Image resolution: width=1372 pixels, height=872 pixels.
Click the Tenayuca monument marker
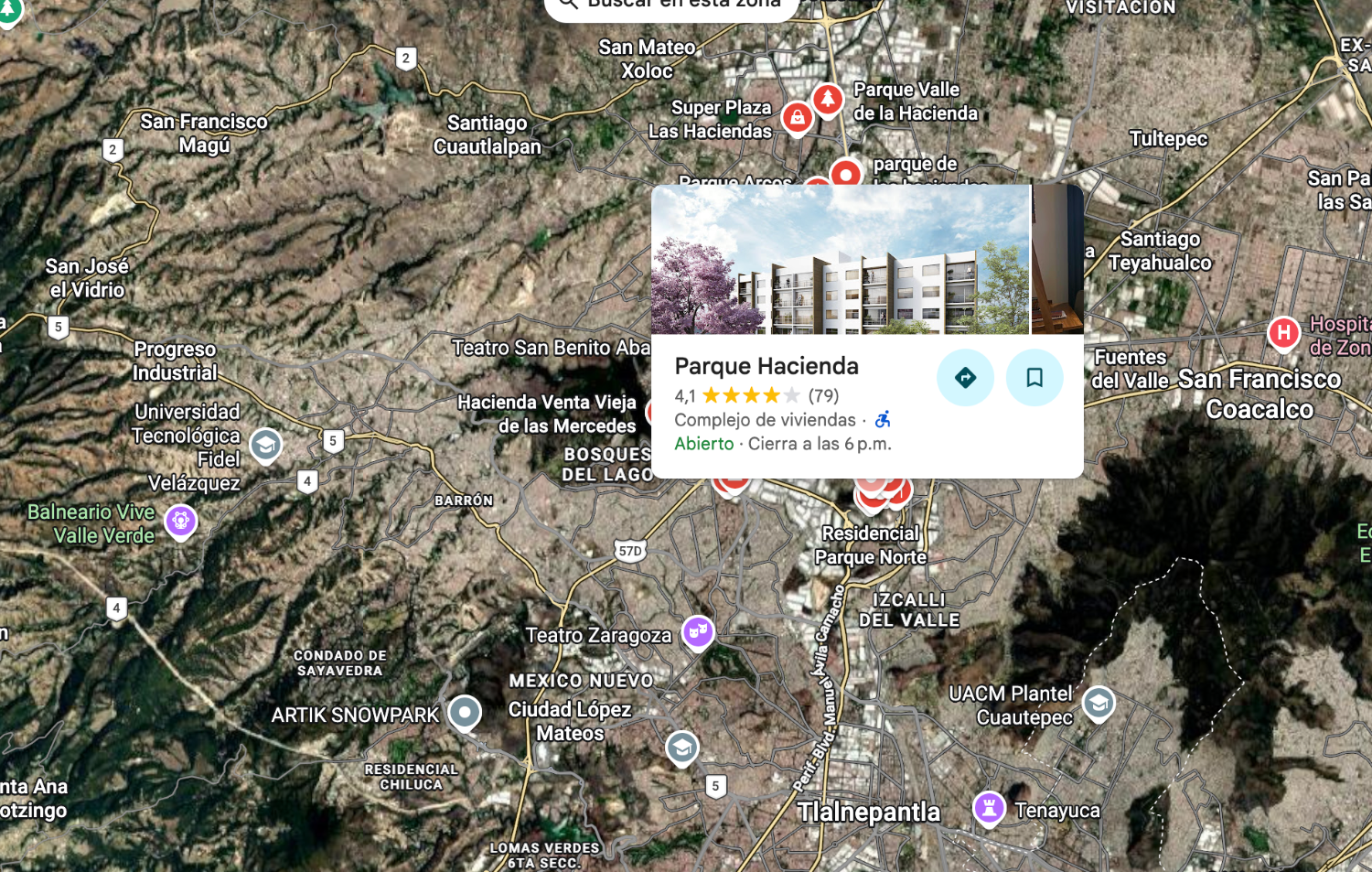click(989, 808)
